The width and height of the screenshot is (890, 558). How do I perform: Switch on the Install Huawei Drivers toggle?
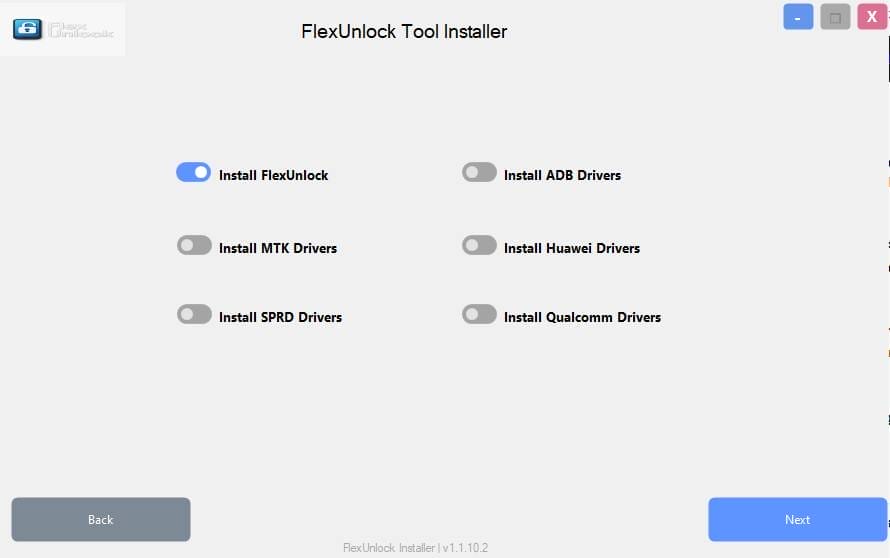pos(479,246)
